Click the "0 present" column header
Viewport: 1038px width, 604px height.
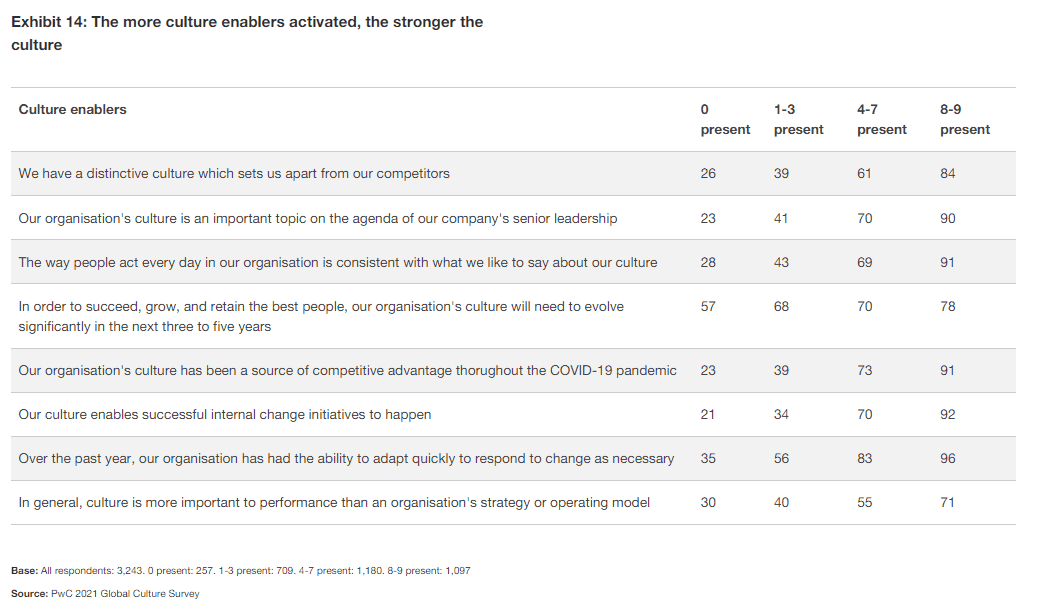point(724,119)
